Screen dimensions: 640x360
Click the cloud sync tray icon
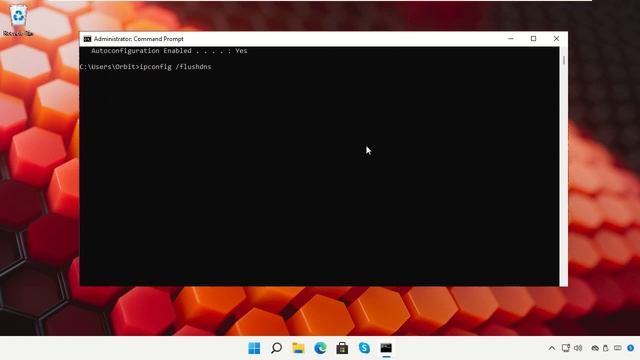595,348
